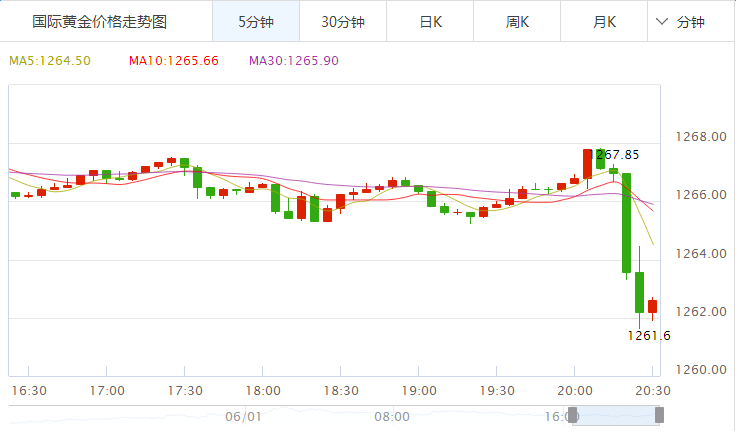
Task: Select the 日K tab
Action: tap(430, 22)
